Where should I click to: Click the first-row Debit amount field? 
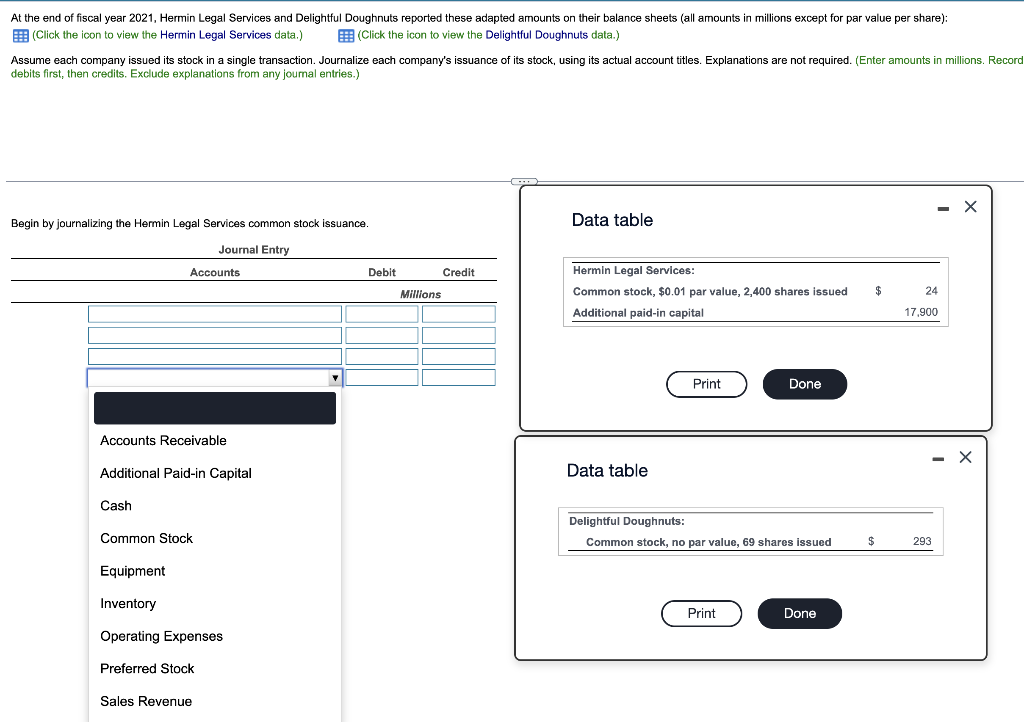[382, 314]
